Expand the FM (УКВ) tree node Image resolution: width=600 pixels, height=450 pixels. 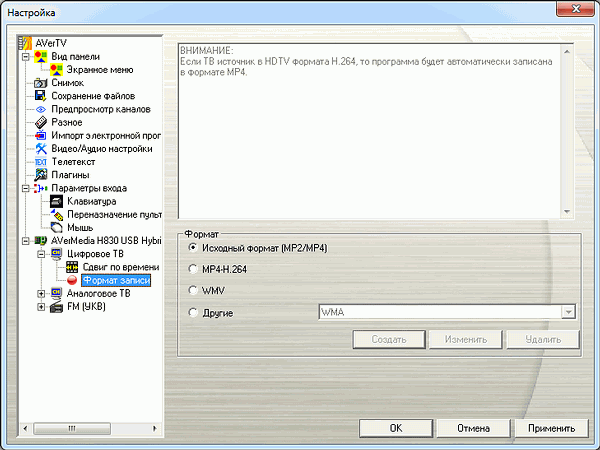click(41, 307)
